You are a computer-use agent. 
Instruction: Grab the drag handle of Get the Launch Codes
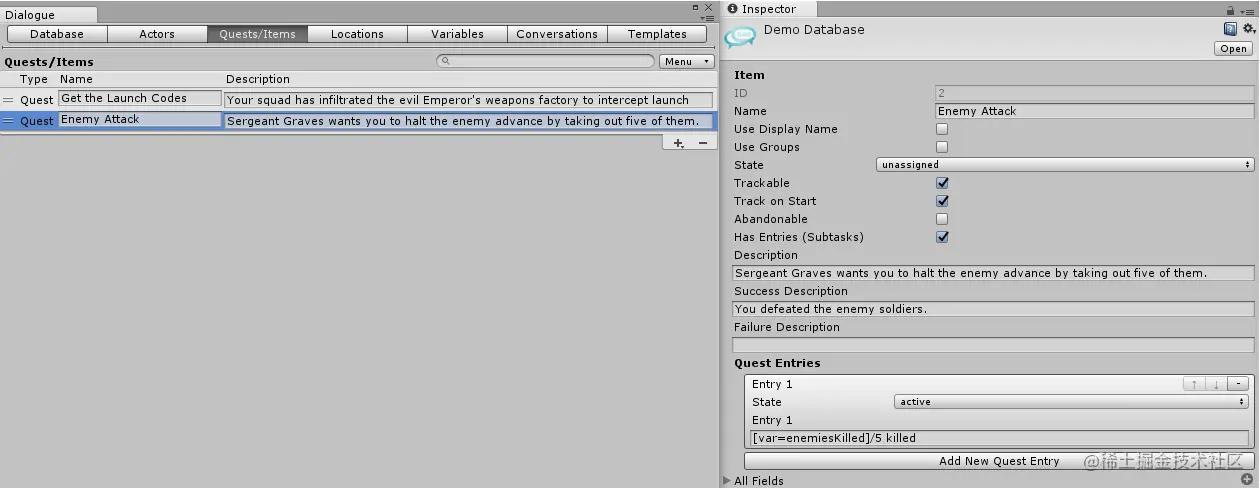point(8,100)
